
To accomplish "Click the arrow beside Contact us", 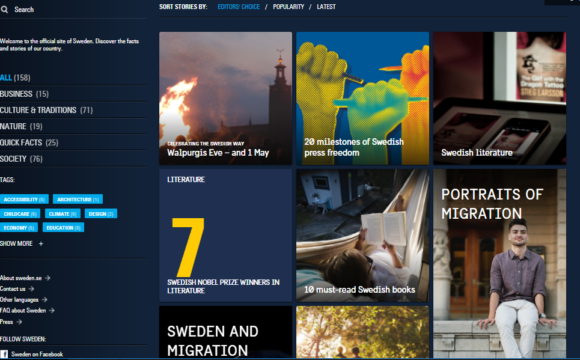I will [x=31, y=289].
